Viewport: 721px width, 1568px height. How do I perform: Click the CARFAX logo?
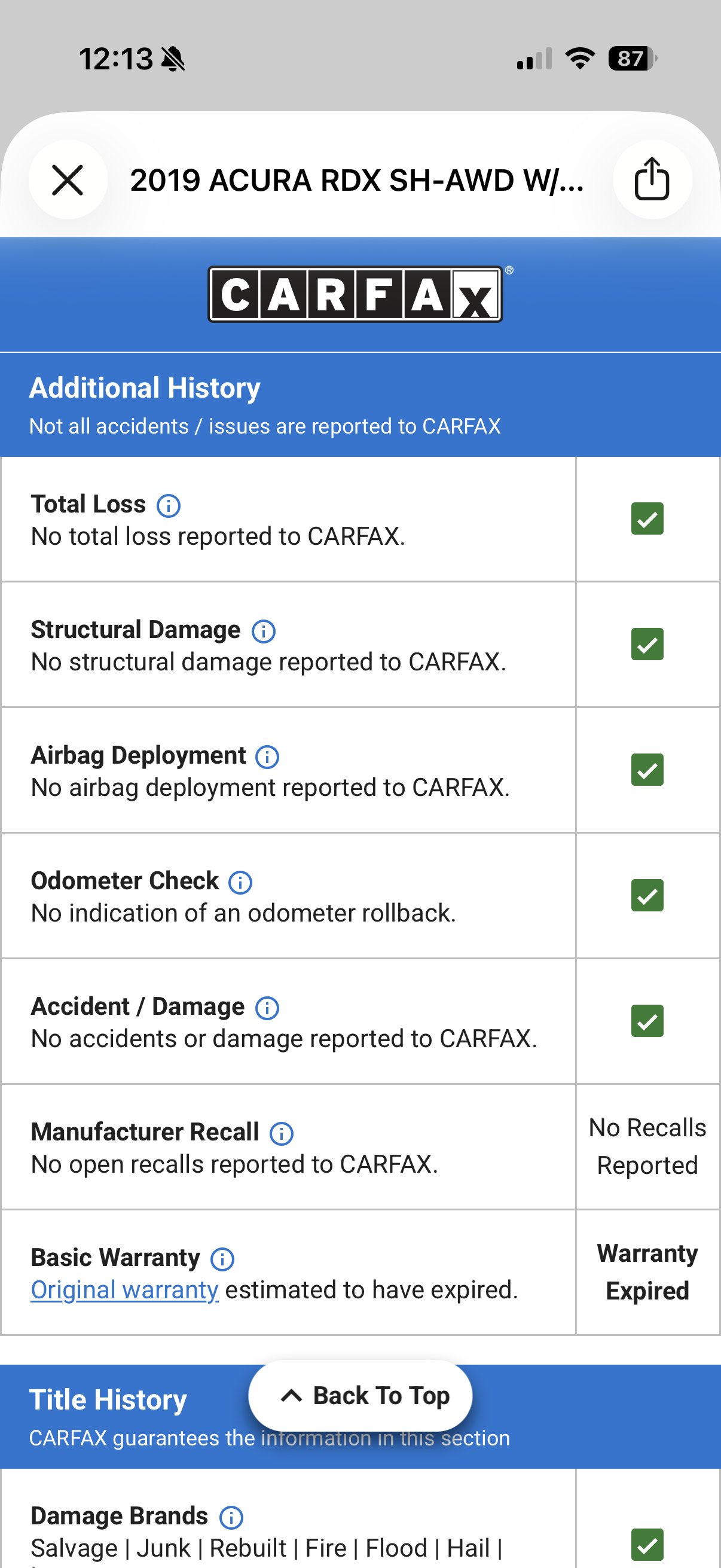pyautogui.click(x=356, y=295)
